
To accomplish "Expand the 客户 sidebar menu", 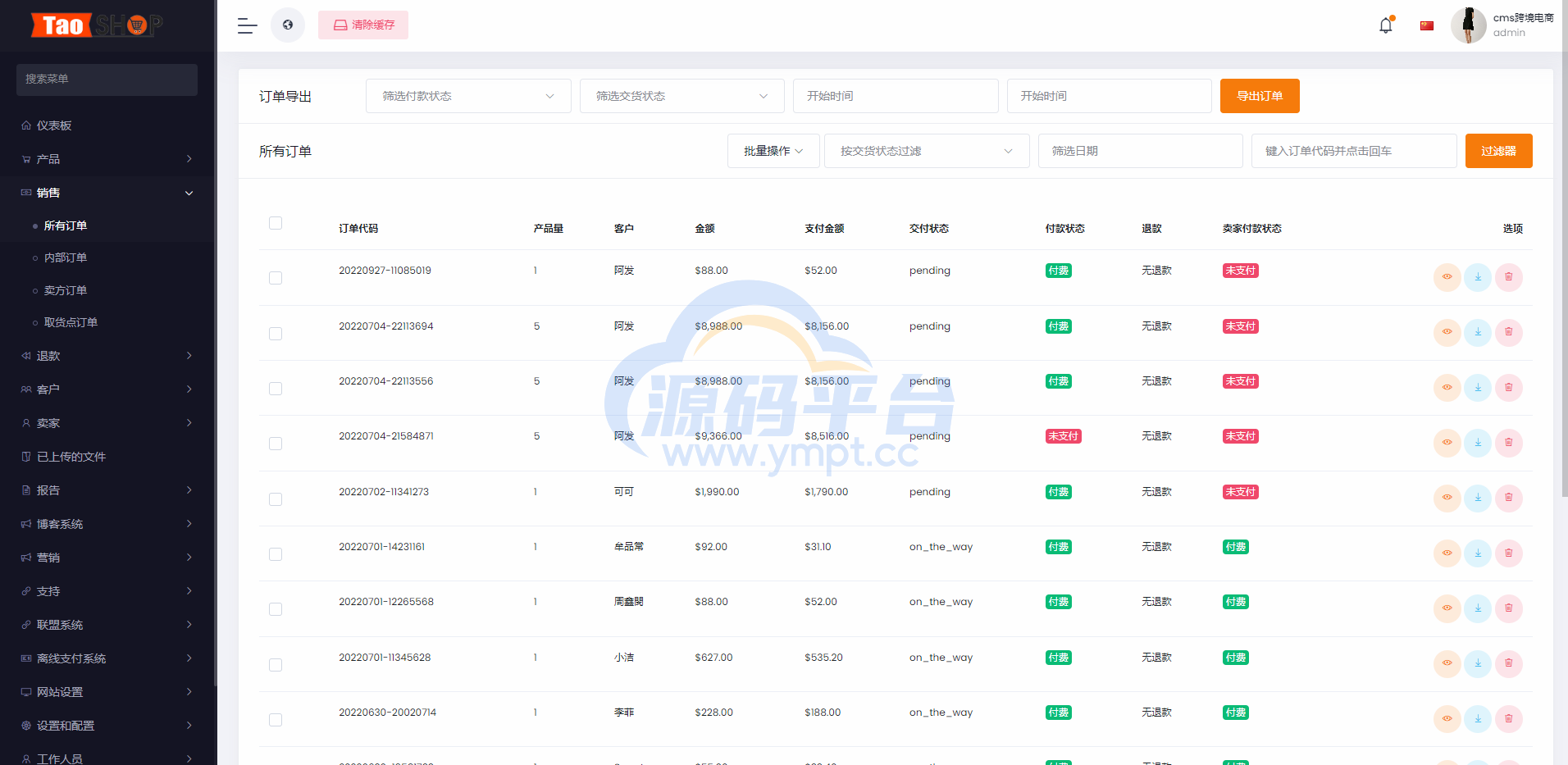I will click(107, 389).
